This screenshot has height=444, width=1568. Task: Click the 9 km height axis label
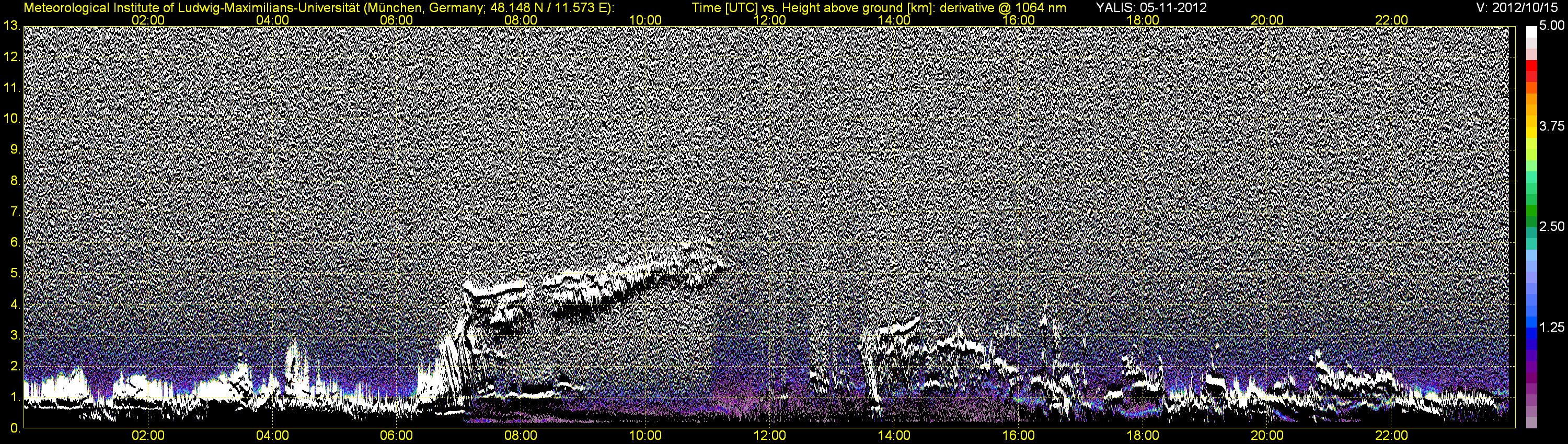[15, 149]
